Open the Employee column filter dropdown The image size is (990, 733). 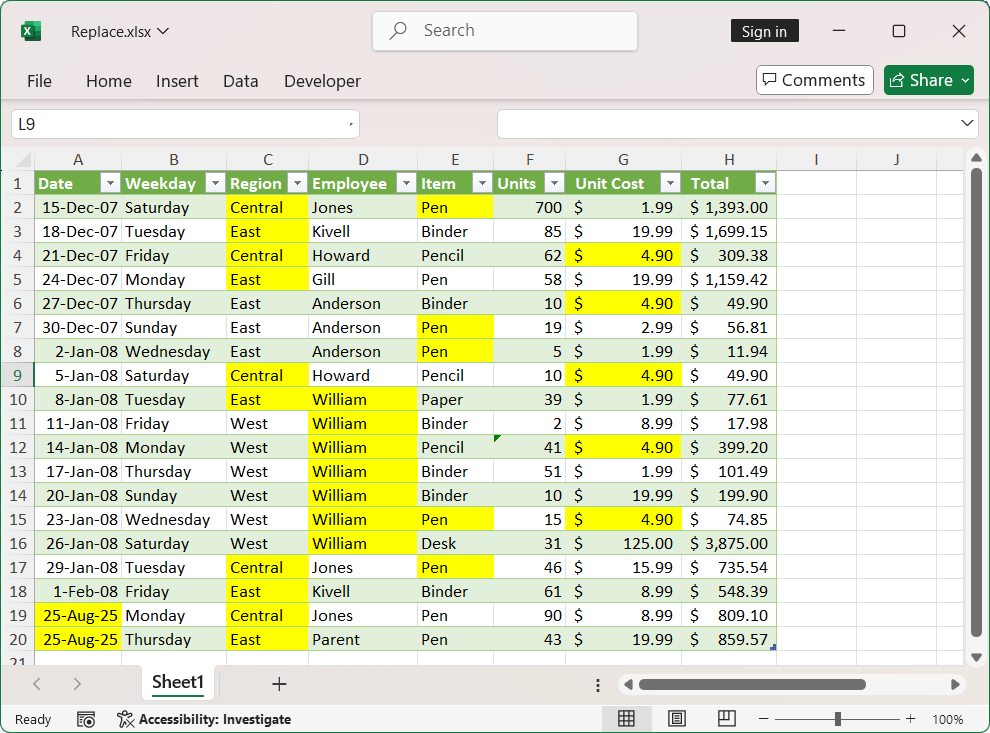[x=405, y=184]
